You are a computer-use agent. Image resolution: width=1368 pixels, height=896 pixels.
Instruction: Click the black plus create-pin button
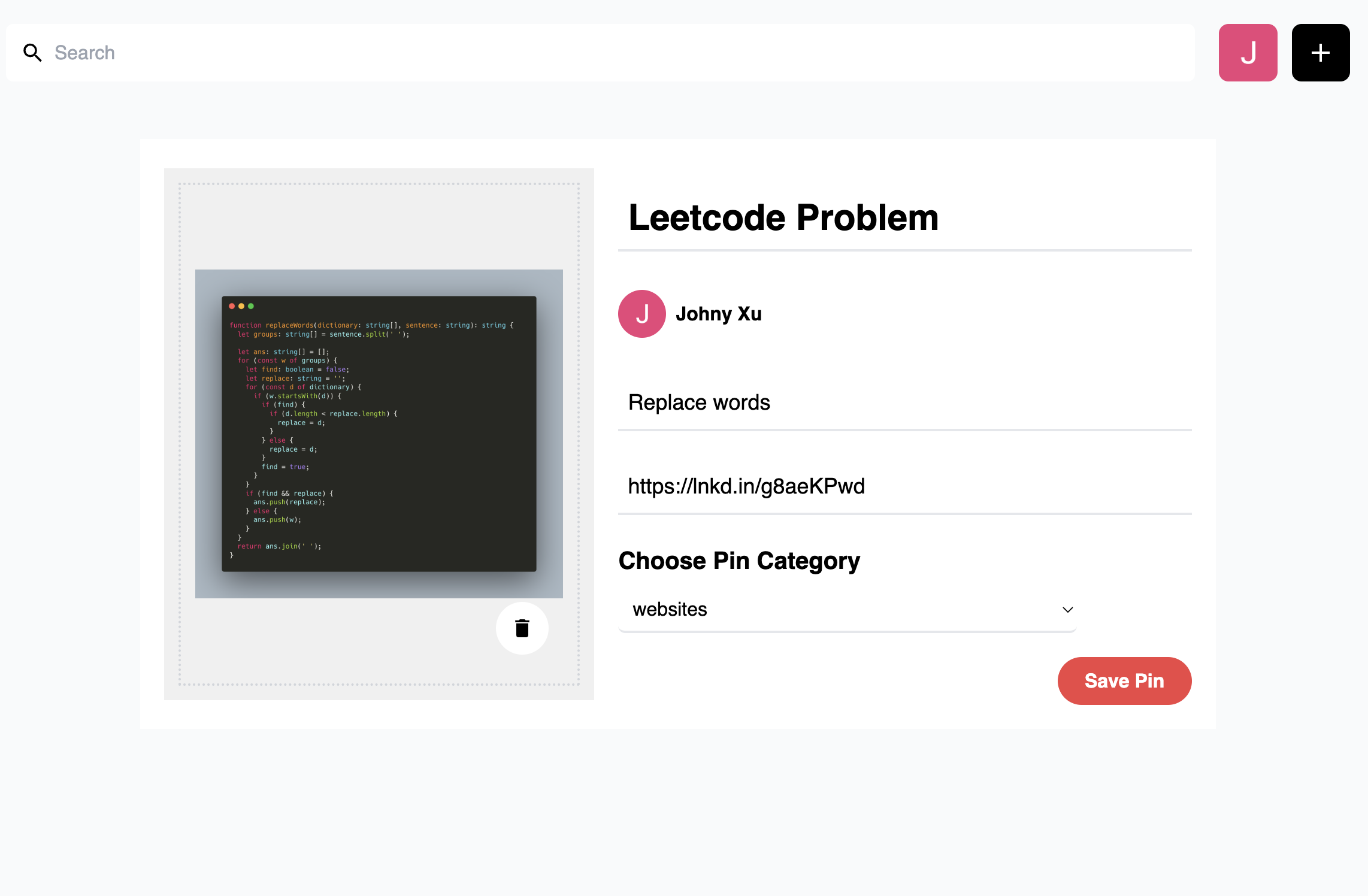click(1320, 53)
